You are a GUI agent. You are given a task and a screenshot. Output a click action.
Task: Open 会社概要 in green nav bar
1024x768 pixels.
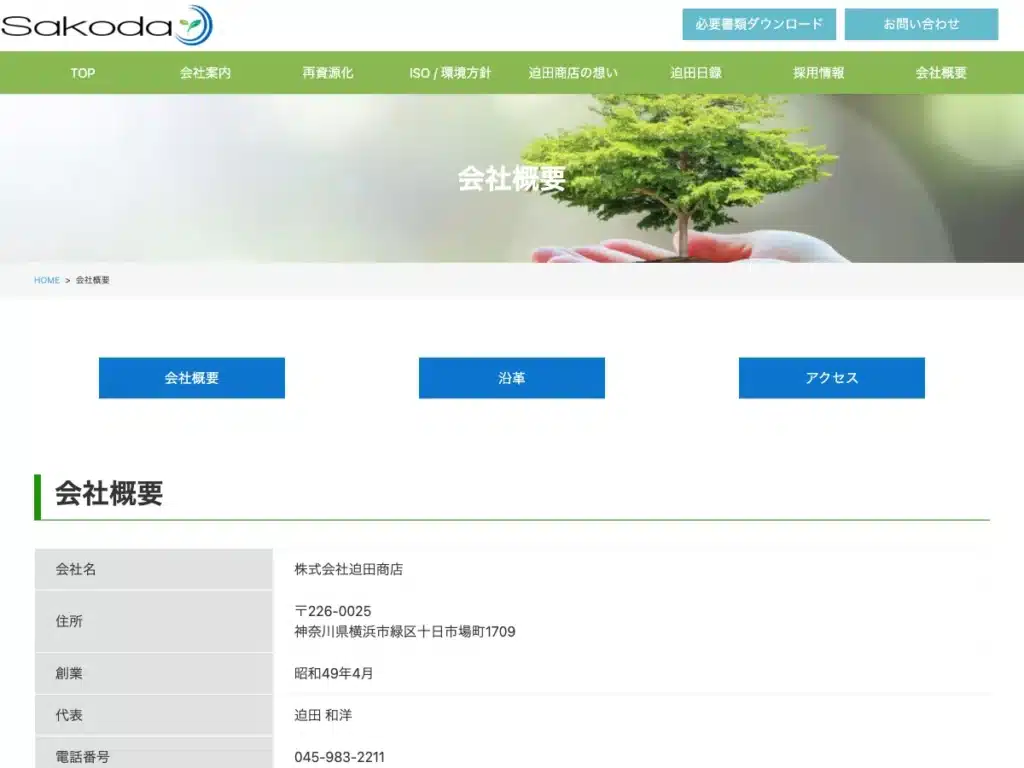[940, 72]
